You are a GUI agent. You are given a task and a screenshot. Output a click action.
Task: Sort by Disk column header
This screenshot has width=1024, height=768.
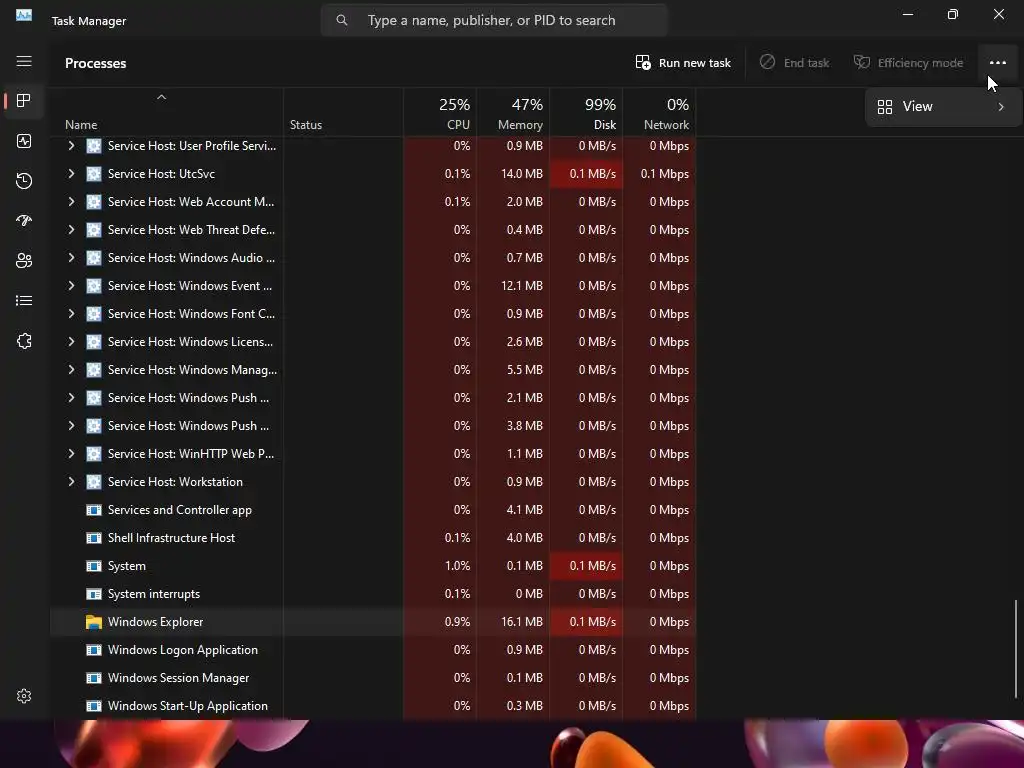tap(586, 112)
